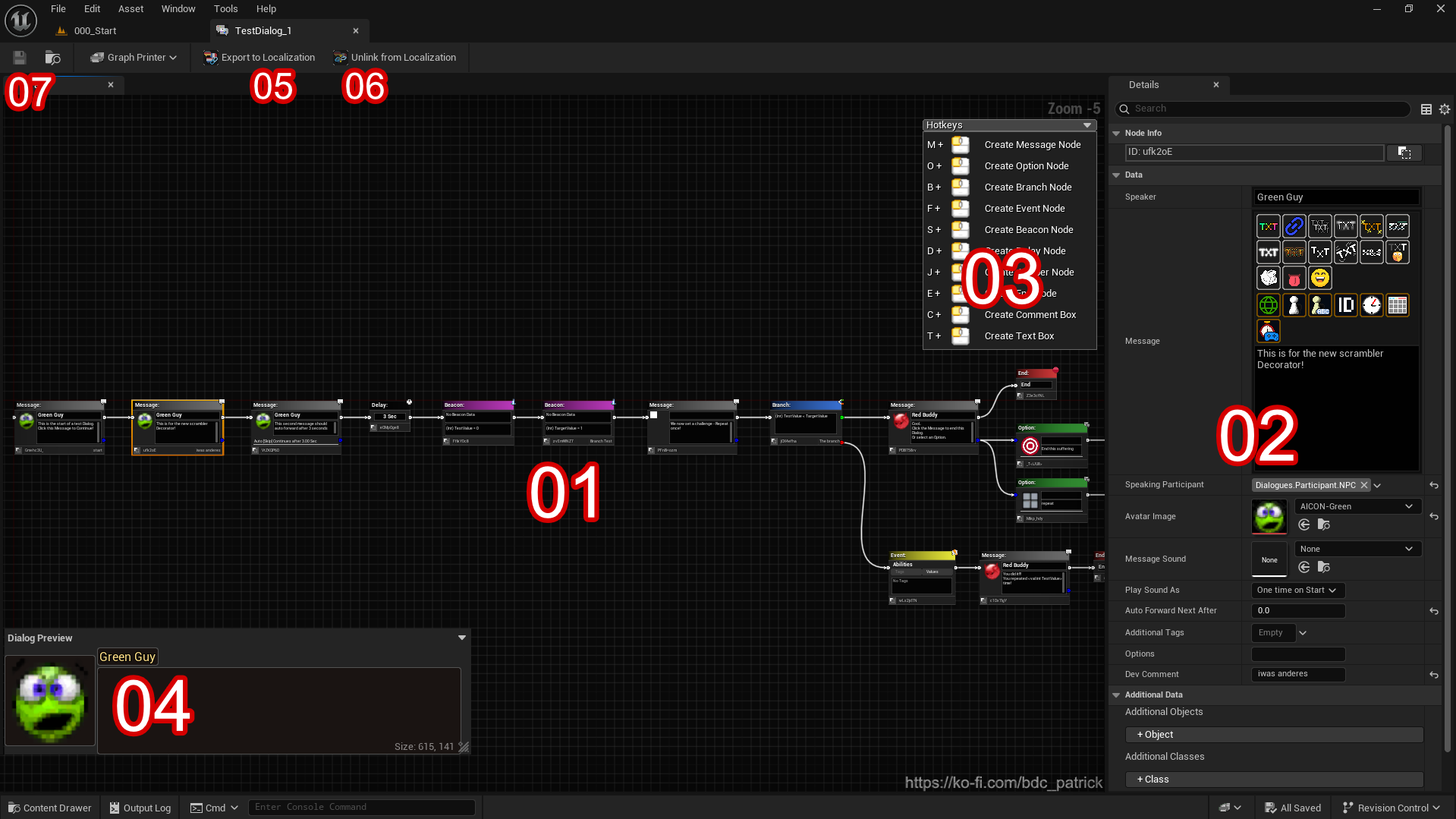Viewport: 1456px width, 819px height.
Task: Insert the laughing yellow emoji
Action: click(x=1319, y=279)
